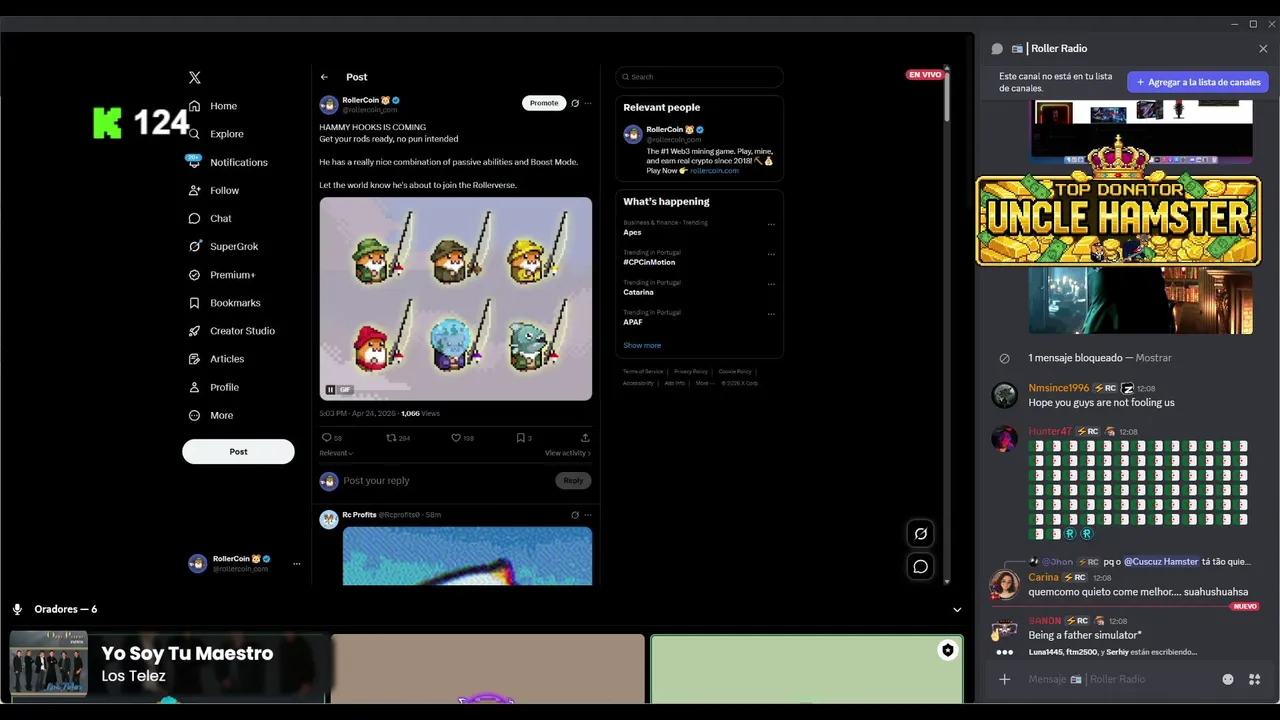1280x720 pixels.
Task: Expand the Relevant replies sort dropdown
Action: (x=336, y=453)
